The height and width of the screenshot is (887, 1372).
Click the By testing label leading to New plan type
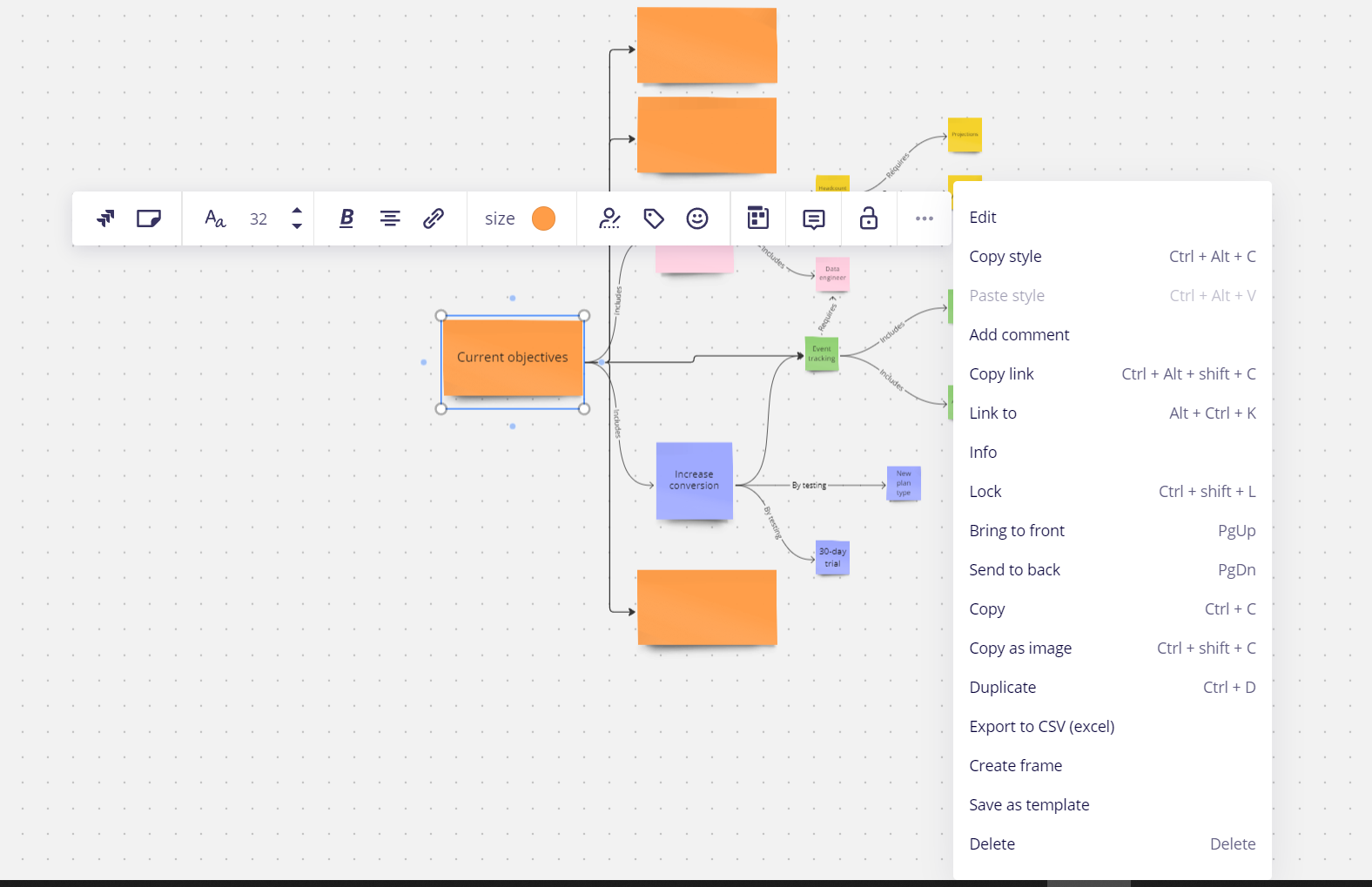[809, 486]
